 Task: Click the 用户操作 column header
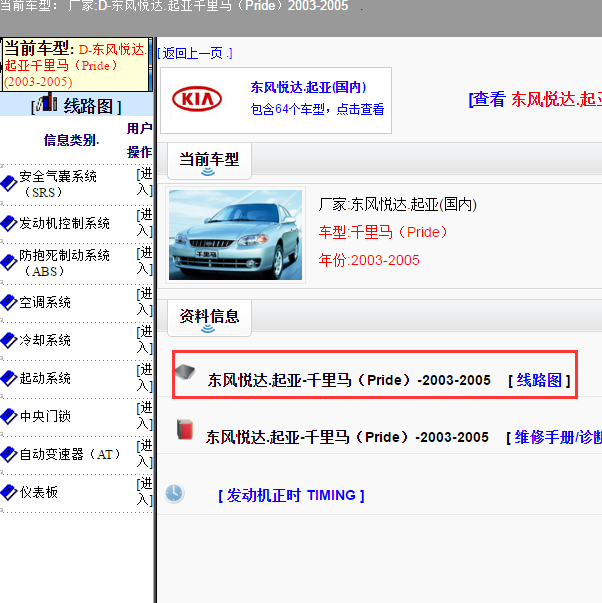pos(139,140)
